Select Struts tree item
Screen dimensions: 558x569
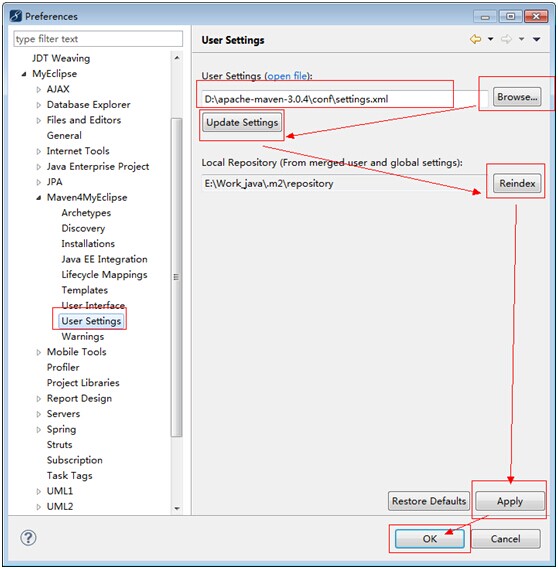60,445
